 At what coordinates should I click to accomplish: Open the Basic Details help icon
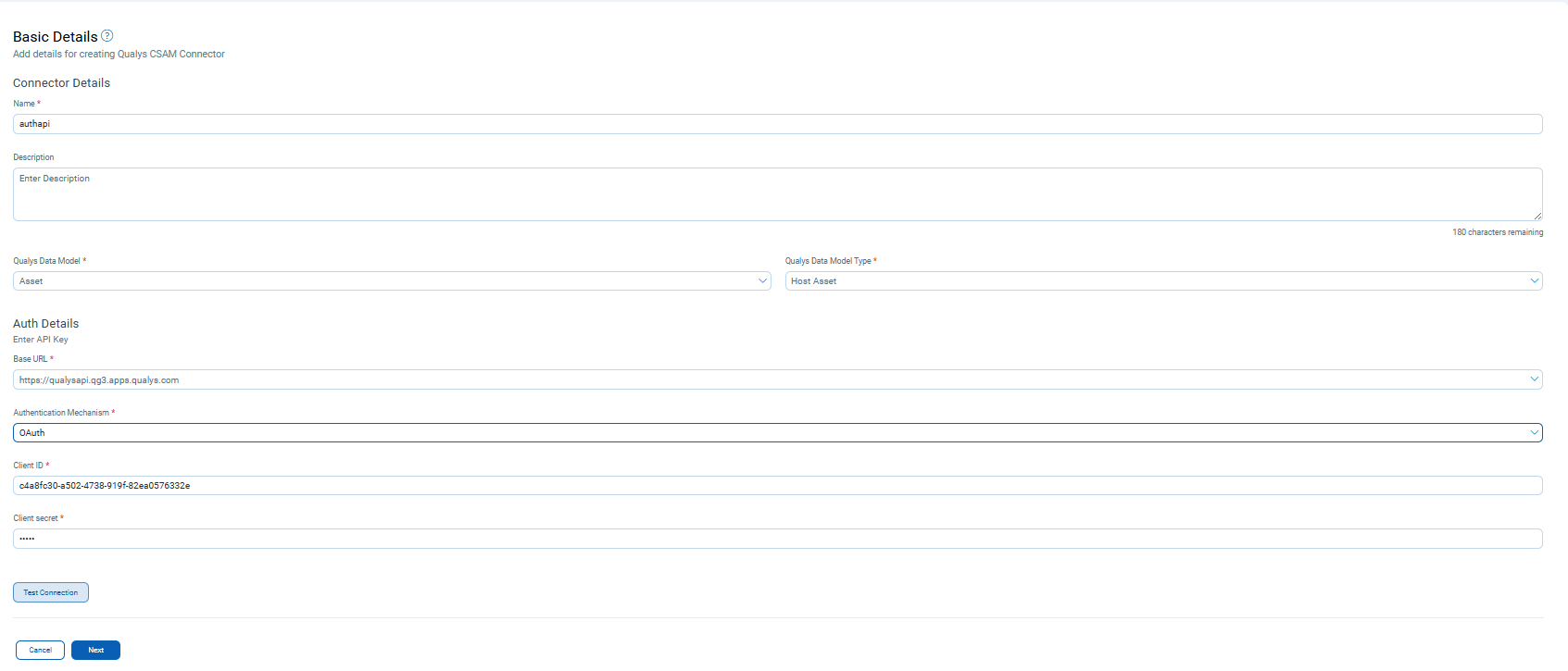coord(107,36)
